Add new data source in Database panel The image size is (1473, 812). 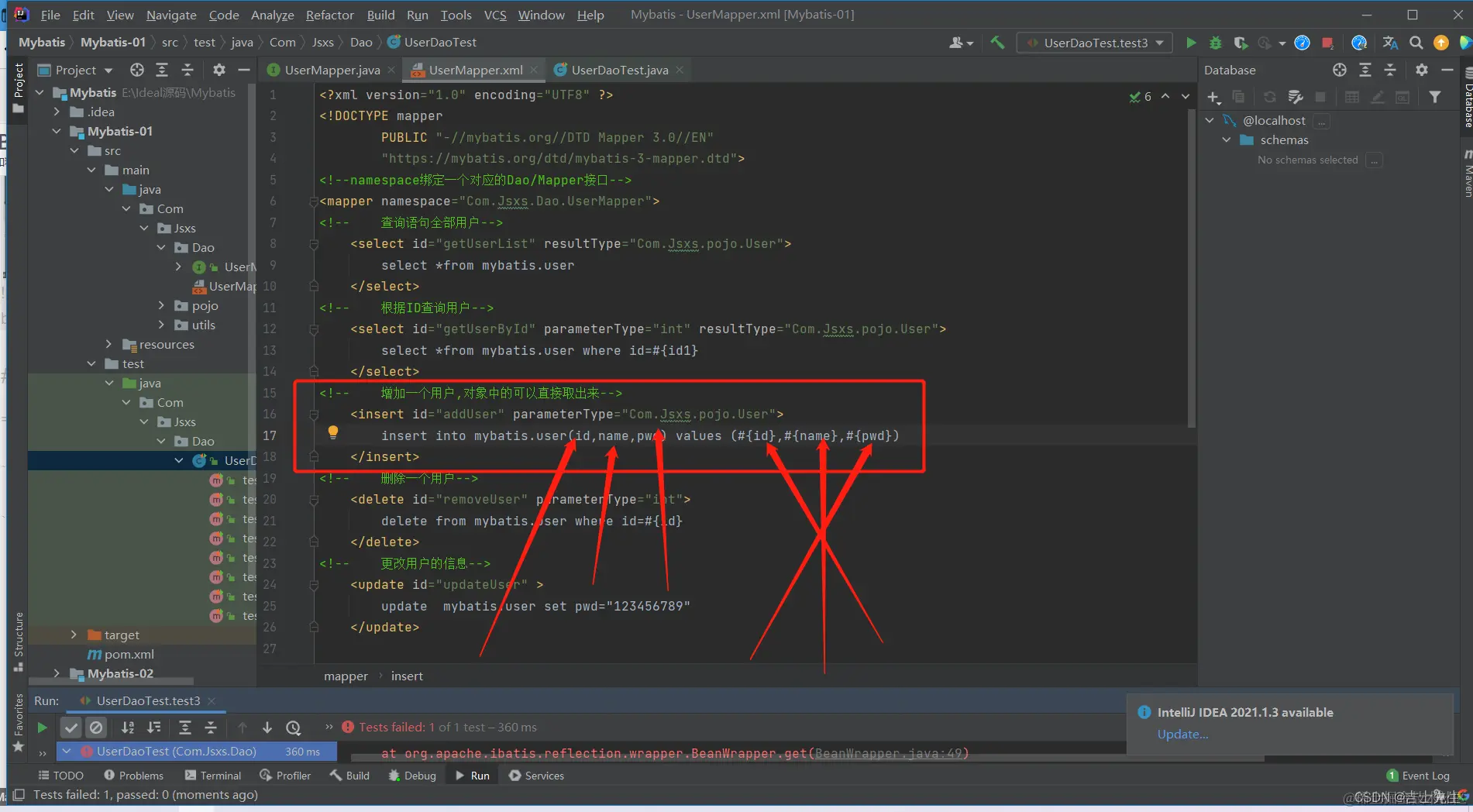coord(1213,97)
